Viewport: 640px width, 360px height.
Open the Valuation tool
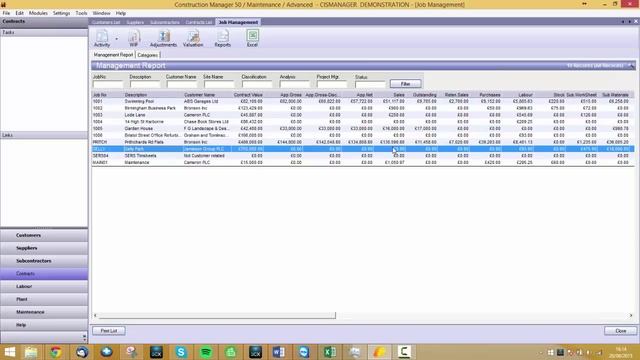pos(193,39)
